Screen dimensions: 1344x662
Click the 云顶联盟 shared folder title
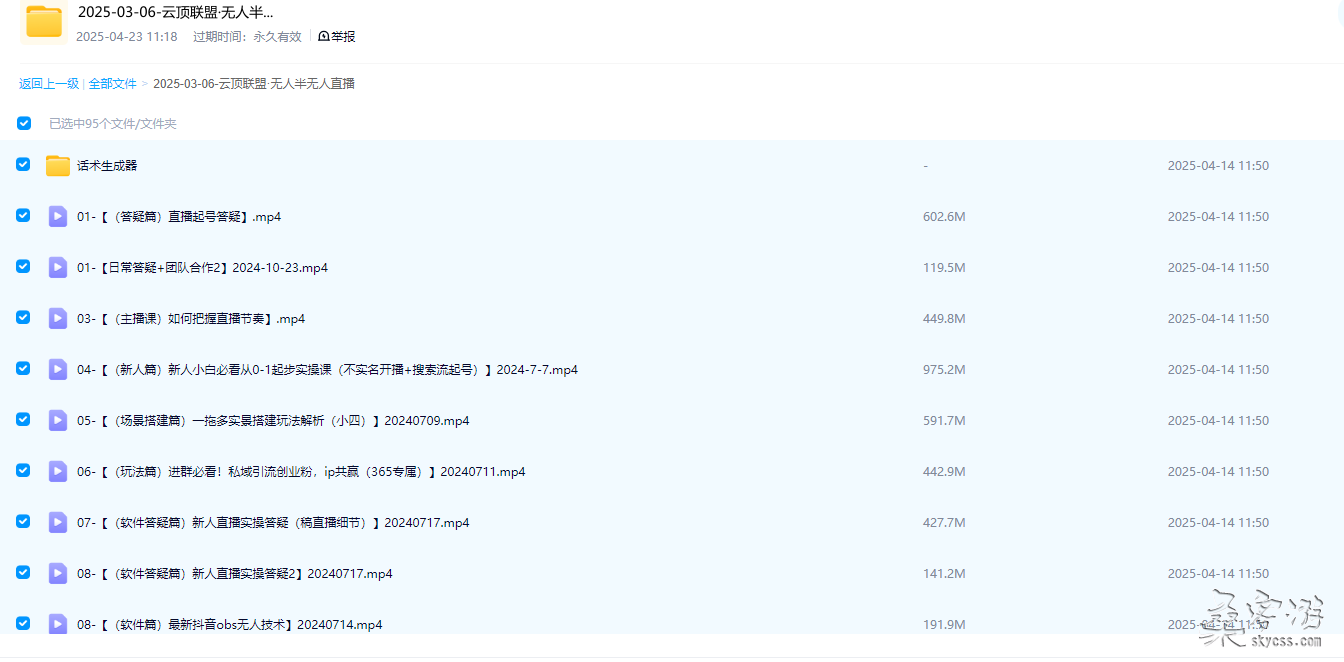175,13
